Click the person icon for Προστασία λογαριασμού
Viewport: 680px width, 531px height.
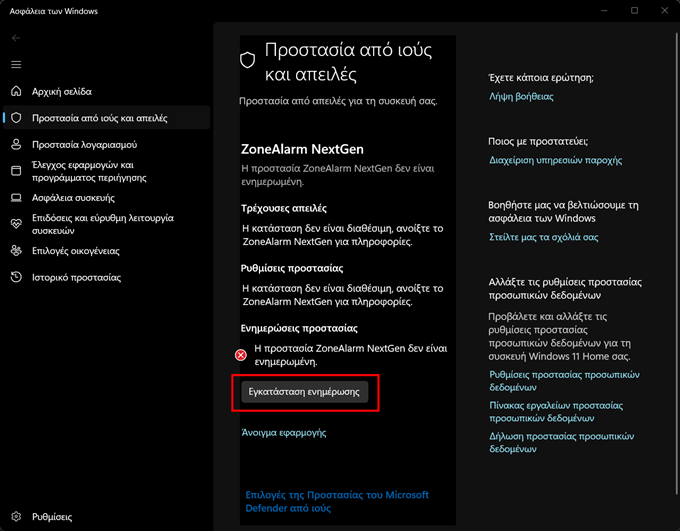16,144
